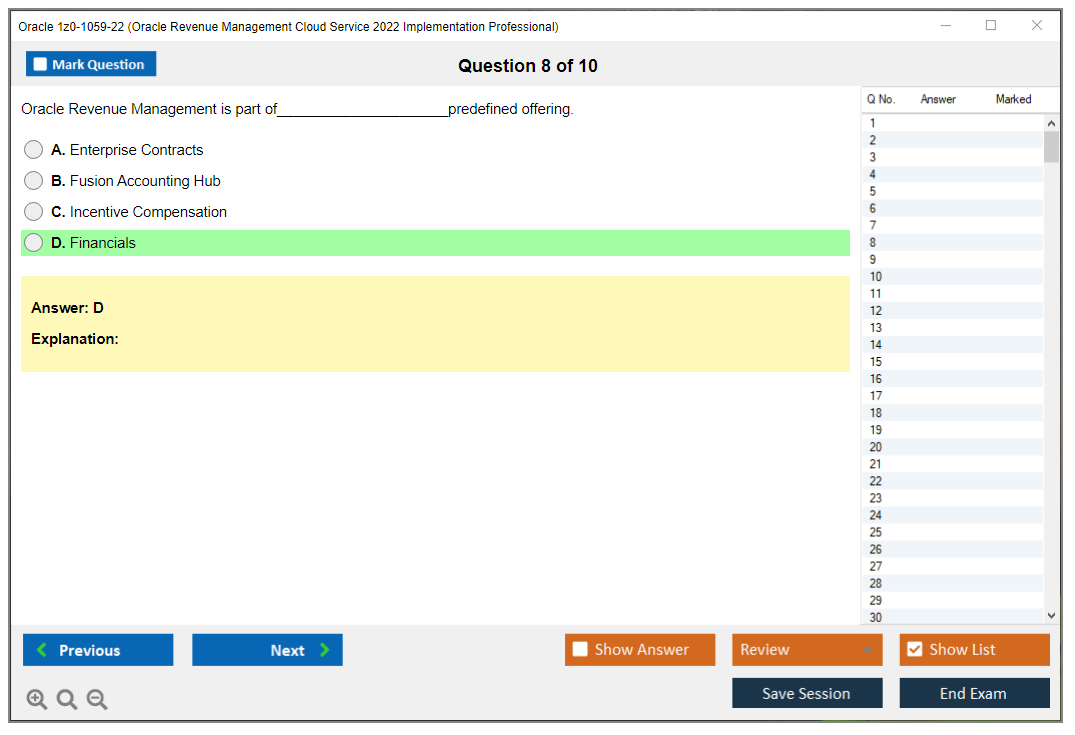This screenshot has width=1075, height=735.
Task: Select option D Financials
Action: click(x=34, y=243)
